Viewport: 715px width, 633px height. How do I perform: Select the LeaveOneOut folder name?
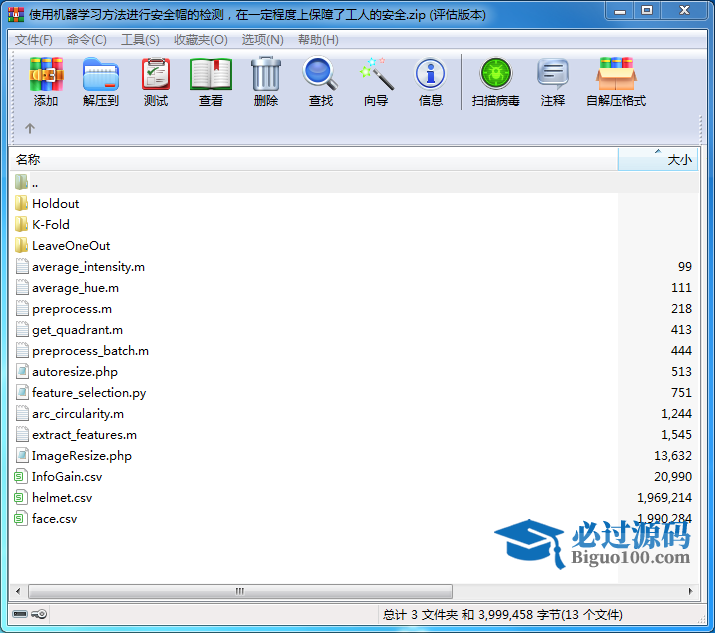pyautogui.click(x=71, y=246)
